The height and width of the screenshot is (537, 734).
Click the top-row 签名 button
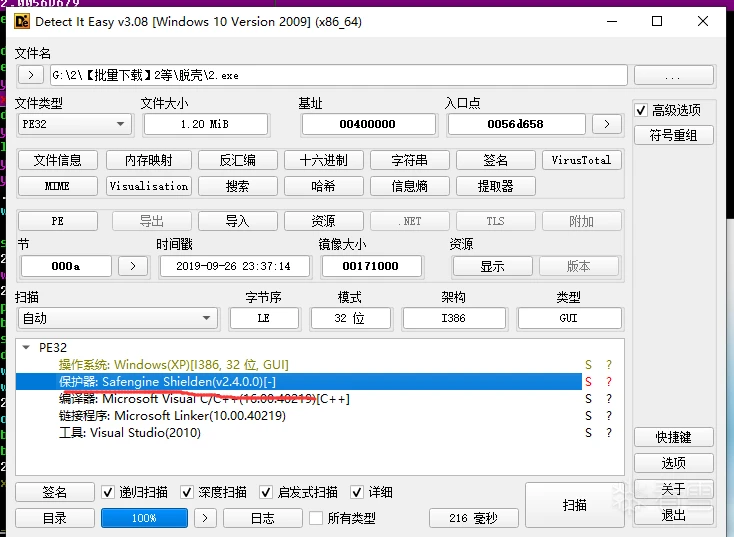496,160
